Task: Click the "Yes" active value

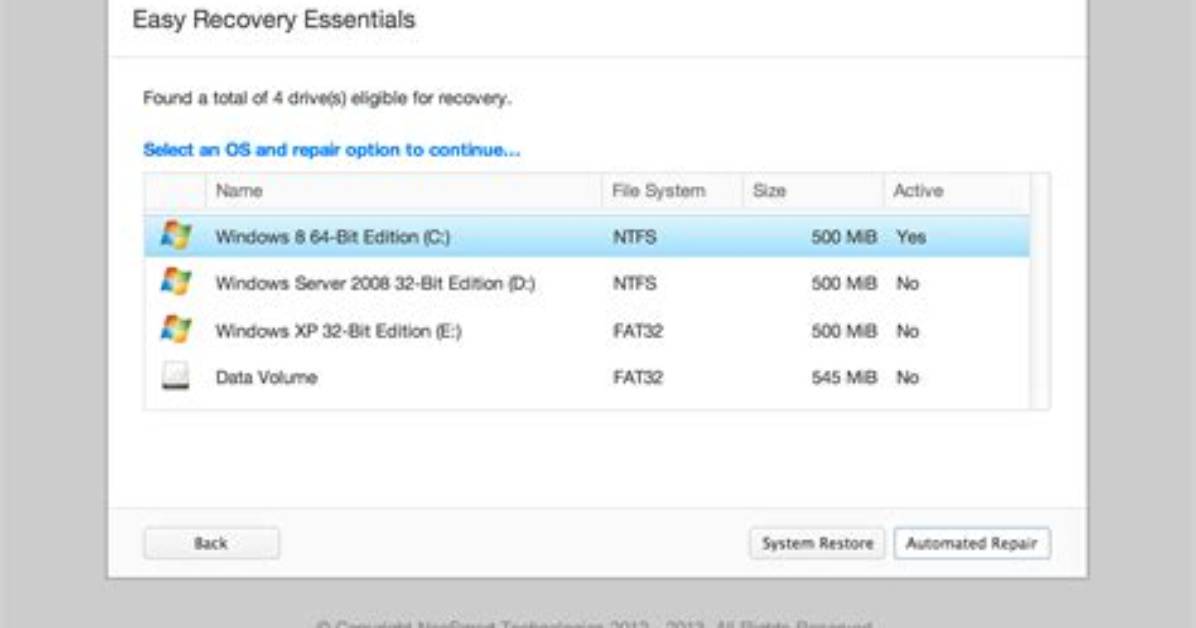Action: click(911, 237)
